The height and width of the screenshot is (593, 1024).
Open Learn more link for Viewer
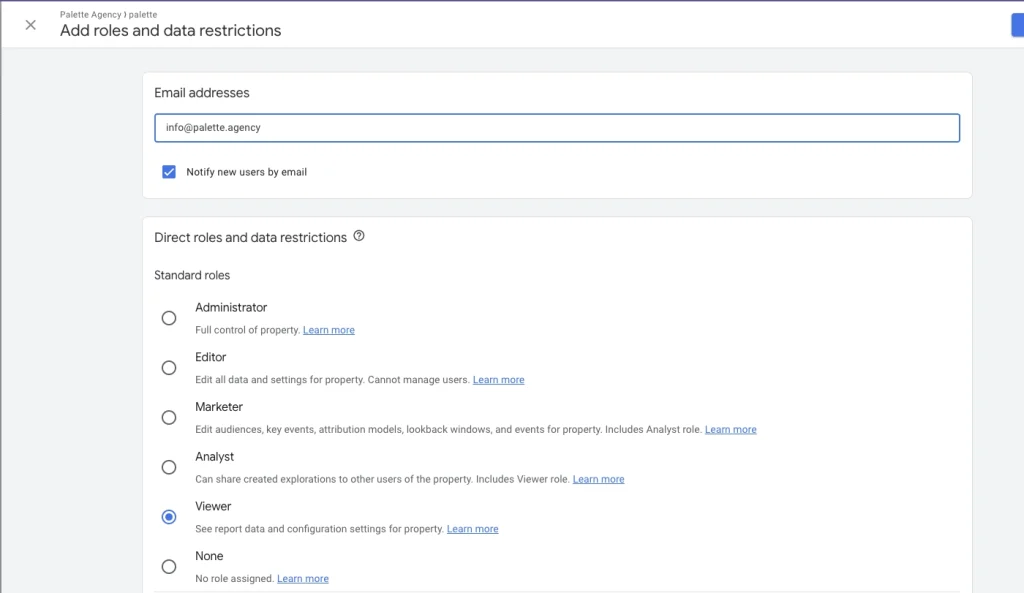(472, 528)
